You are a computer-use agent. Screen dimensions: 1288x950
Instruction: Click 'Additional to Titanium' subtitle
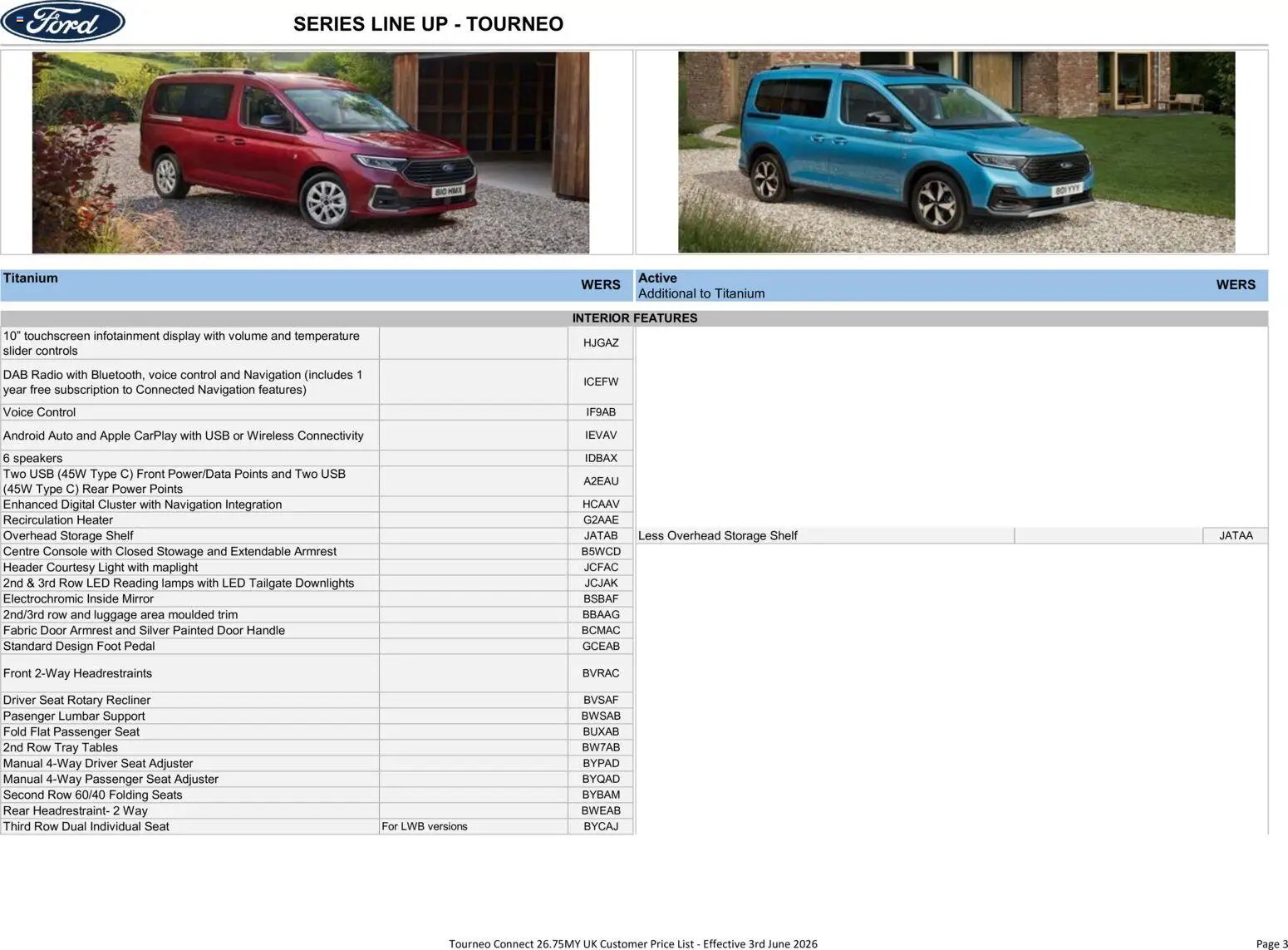point(701,293)
